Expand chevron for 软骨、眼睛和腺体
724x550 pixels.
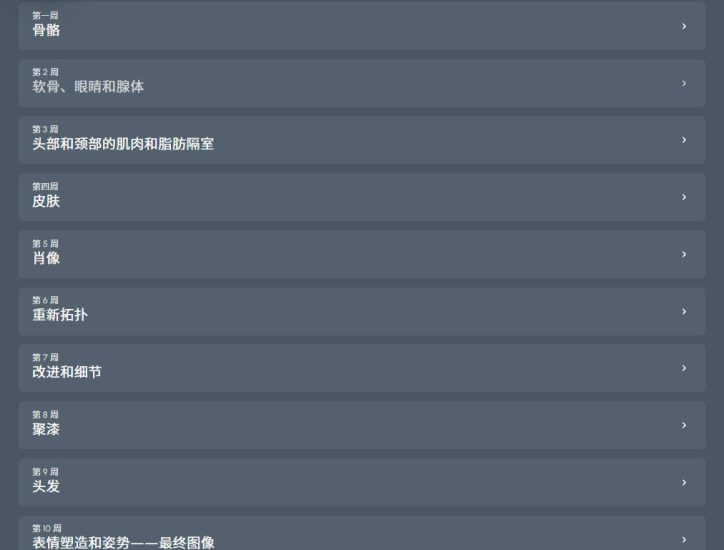pos(684,84)
